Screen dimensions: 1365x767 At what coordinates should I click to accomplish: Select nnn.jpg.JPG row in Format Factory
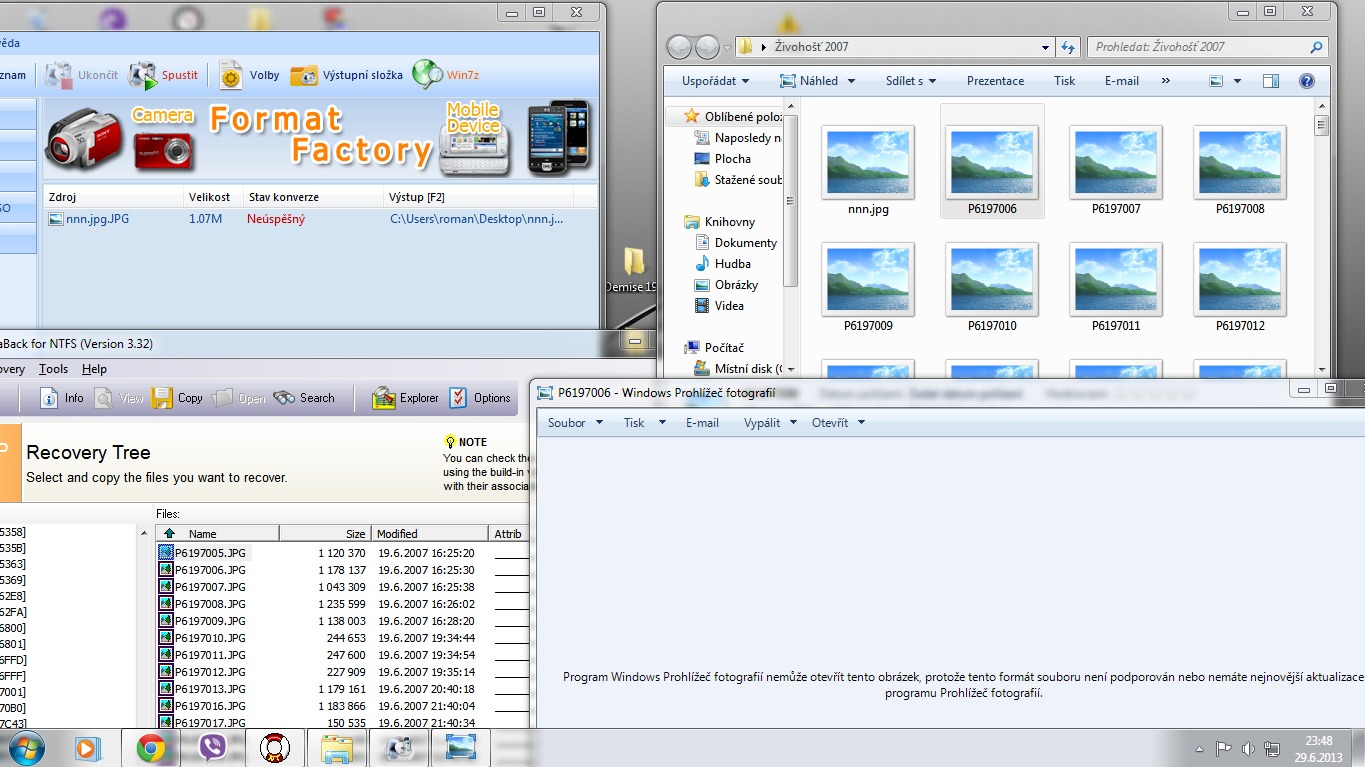click(x=320, y=219)
